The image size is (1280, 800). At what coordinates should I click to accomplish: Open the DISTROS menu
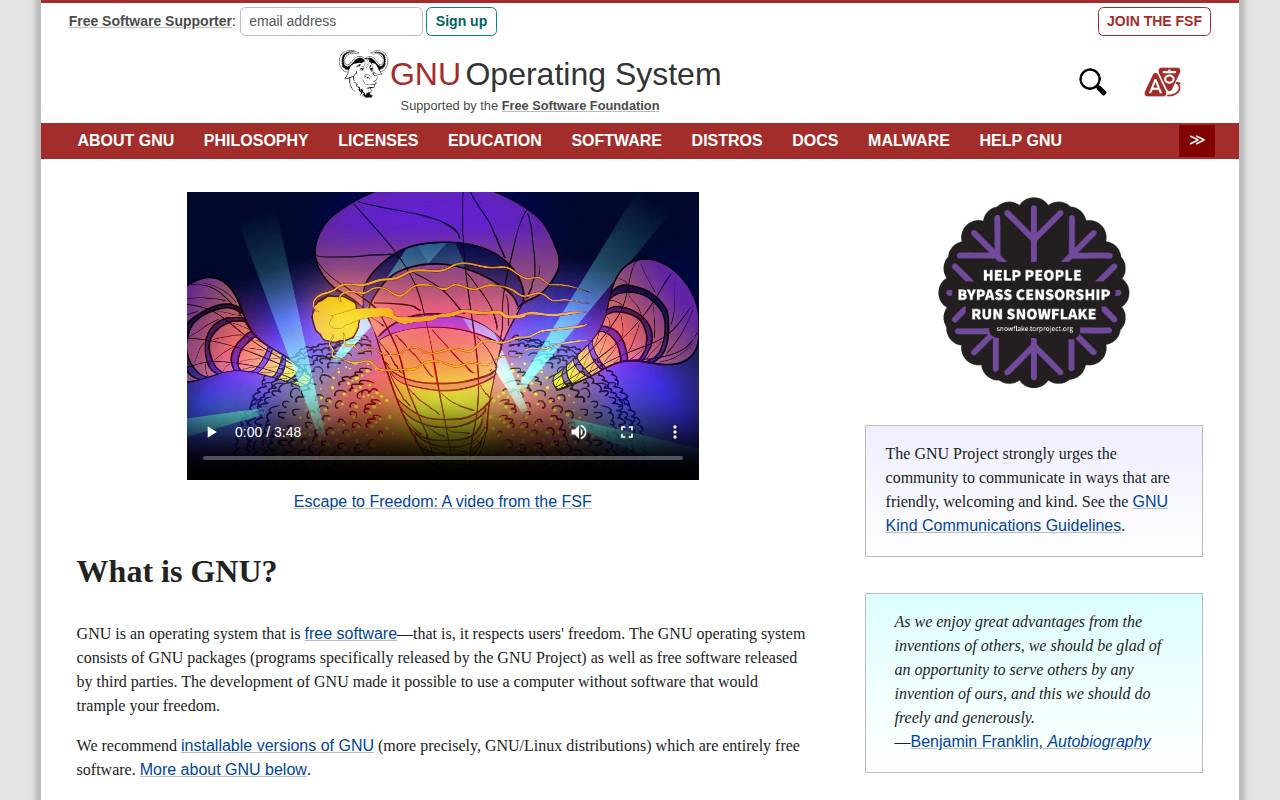(727, 141)
